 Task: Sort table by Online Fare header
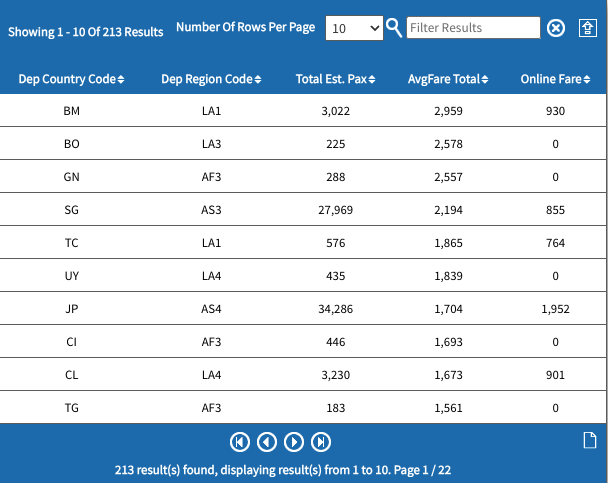(557, 79)
